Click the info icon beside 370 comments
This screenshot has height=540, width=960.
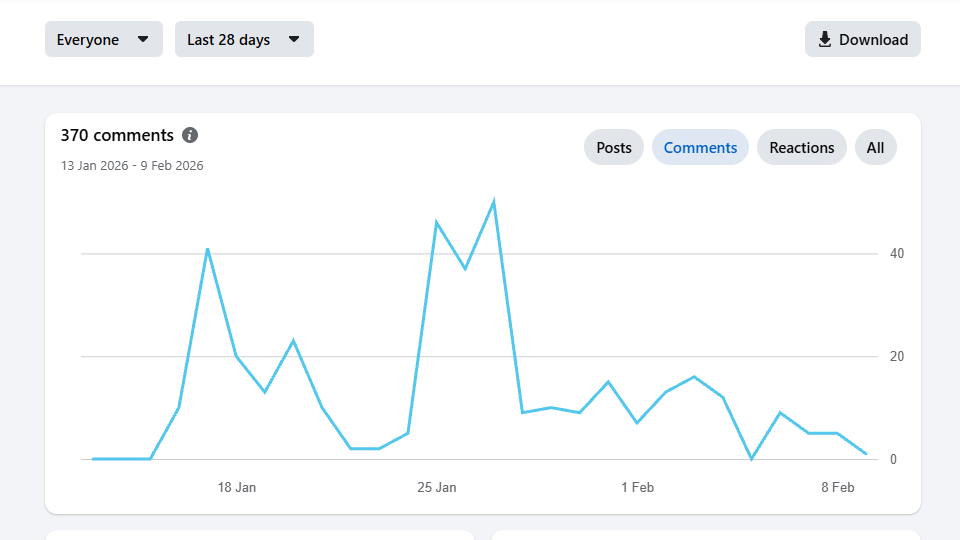190,135
